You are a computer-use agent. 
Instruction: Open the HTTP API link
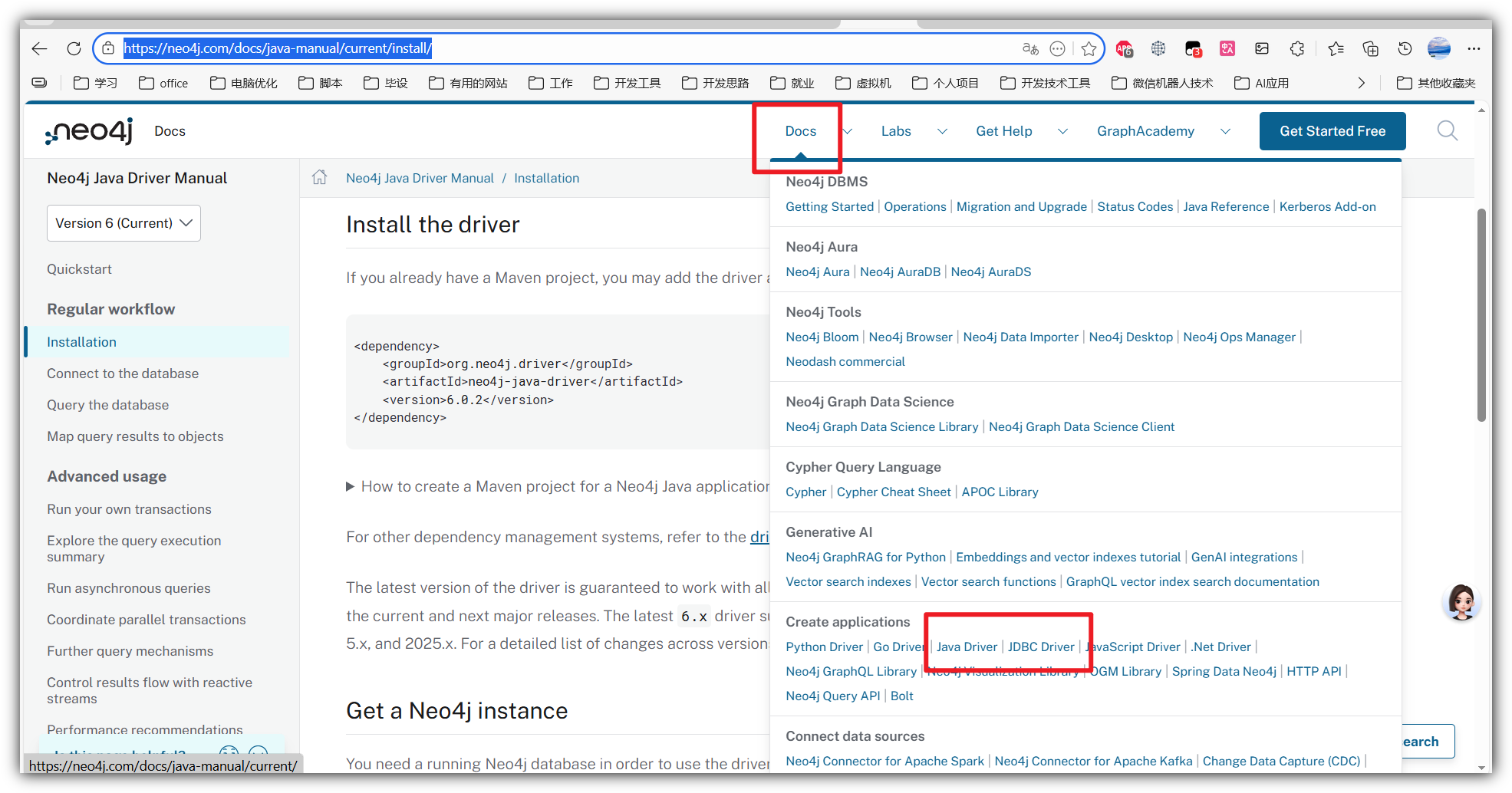(x=1313, y=671)
